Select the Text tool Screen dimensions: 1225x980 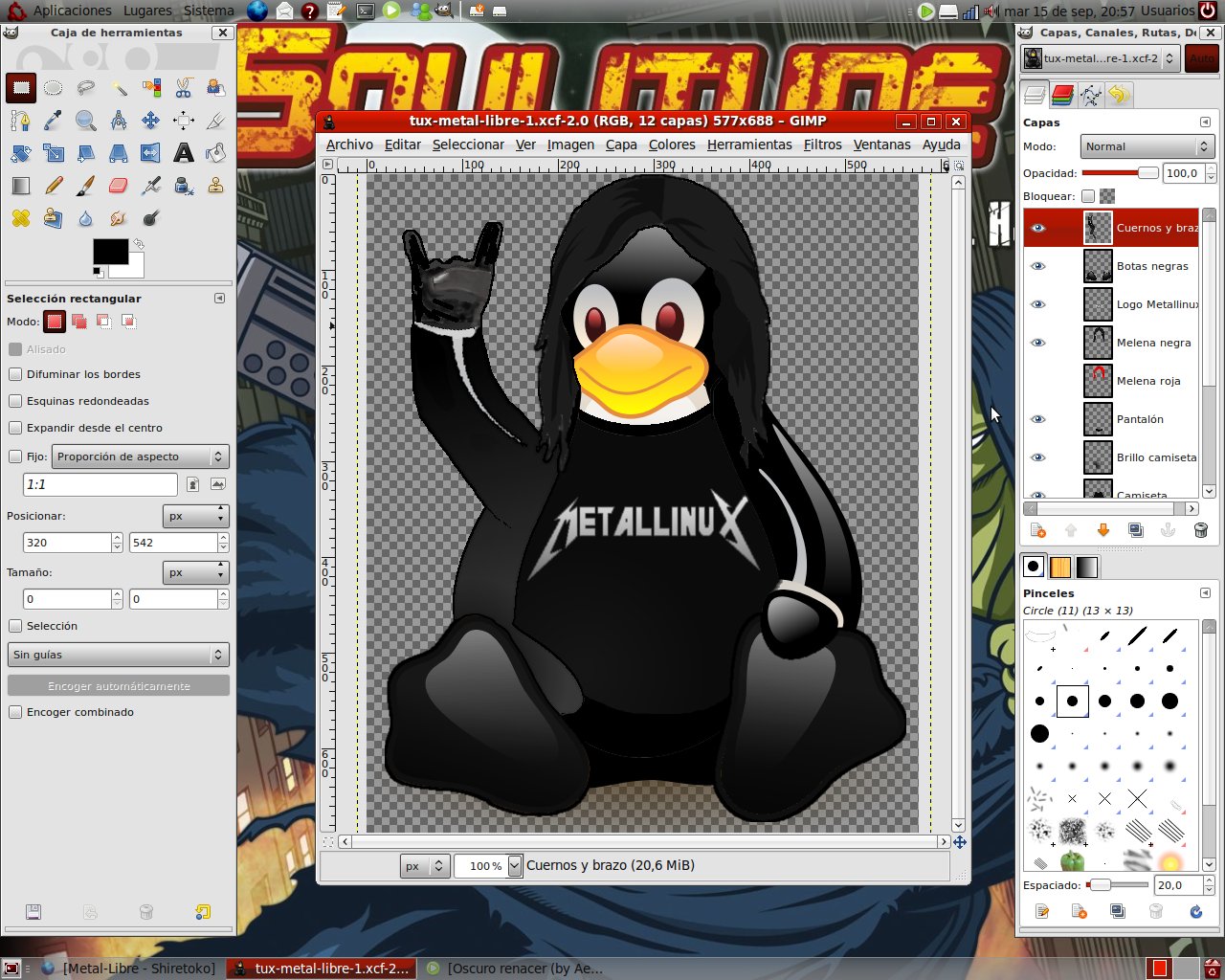pos(184,153)
